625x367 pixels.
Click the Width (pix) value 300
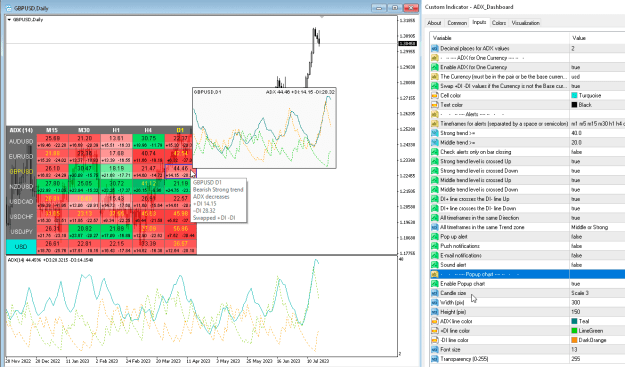[x=576, y=302]
